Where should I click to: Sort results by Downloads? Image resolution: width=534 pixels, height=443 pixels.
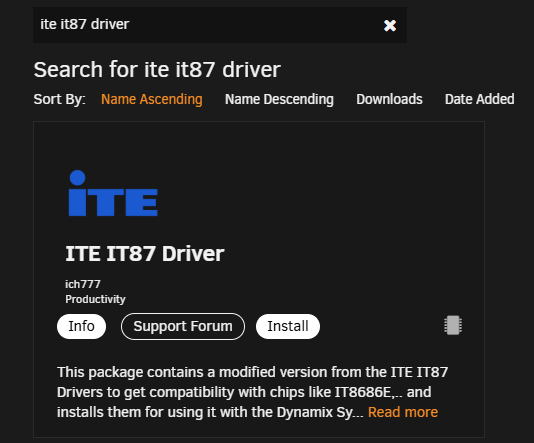pos(389,99)
